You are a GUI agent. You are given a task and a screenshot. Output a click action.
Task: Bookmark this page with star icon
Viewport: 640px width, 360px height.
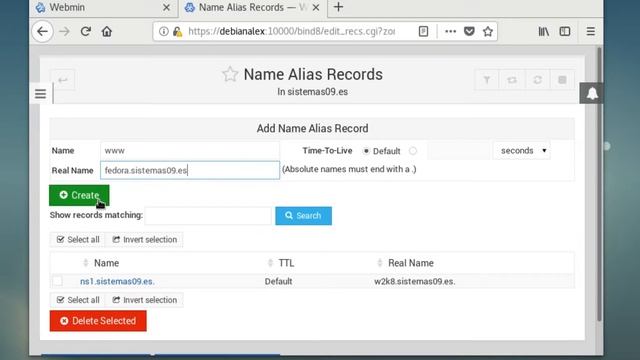click(488, 31)
